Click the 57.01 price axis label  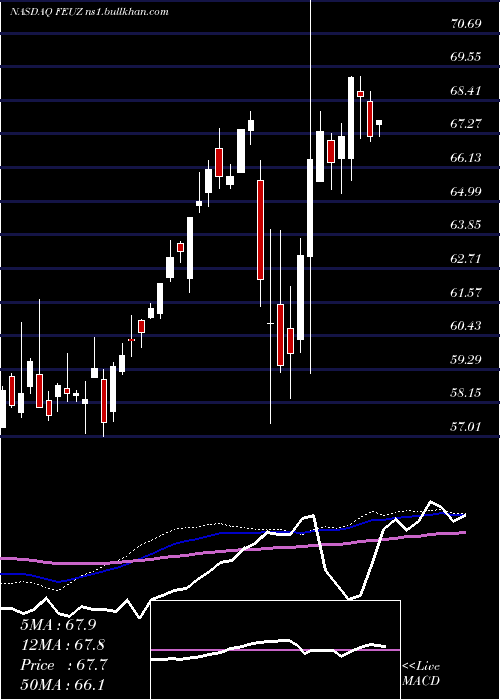click(466, 427)
